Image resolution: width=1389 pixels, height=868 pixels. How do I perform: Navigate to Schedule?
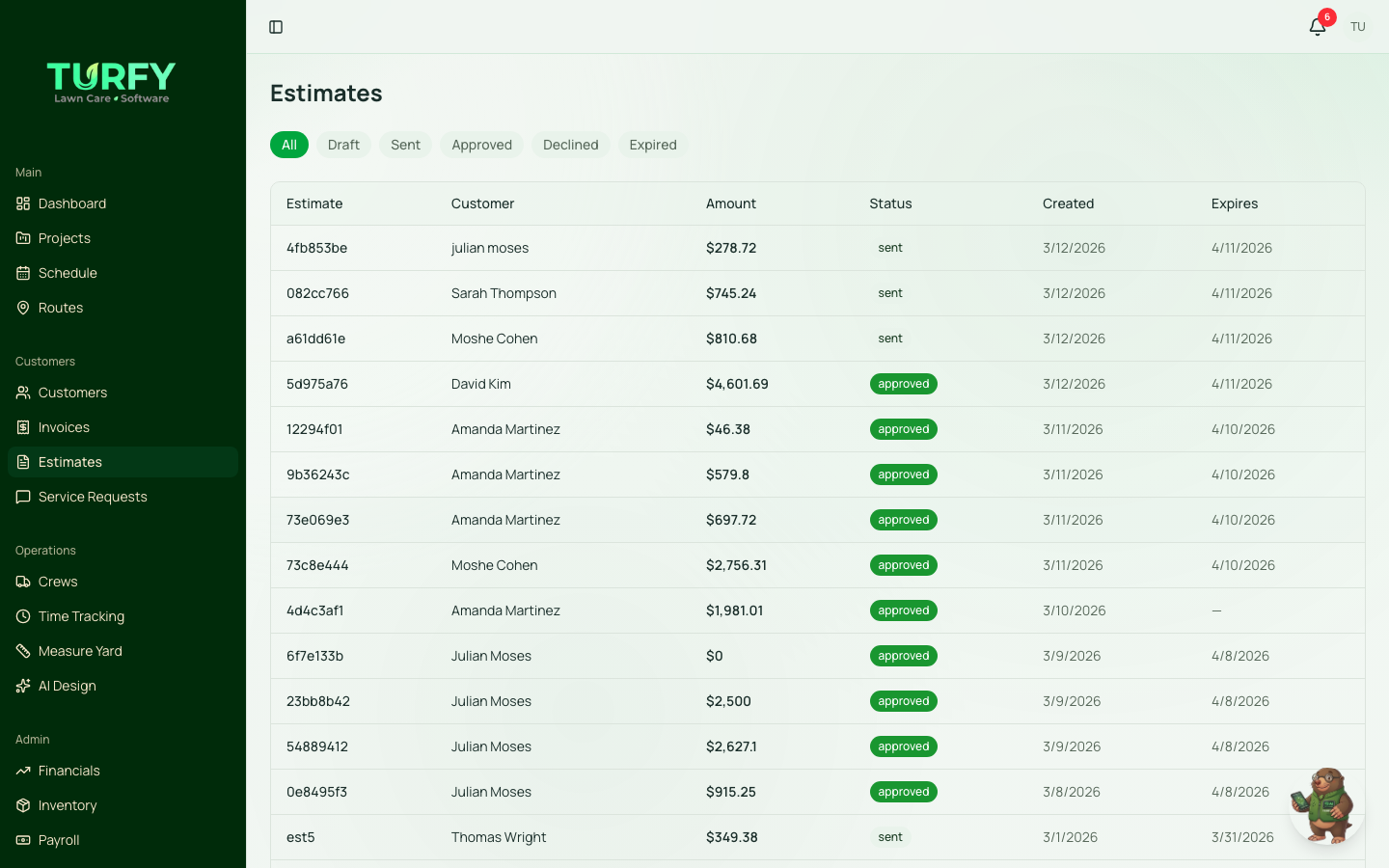pos(123,273)
